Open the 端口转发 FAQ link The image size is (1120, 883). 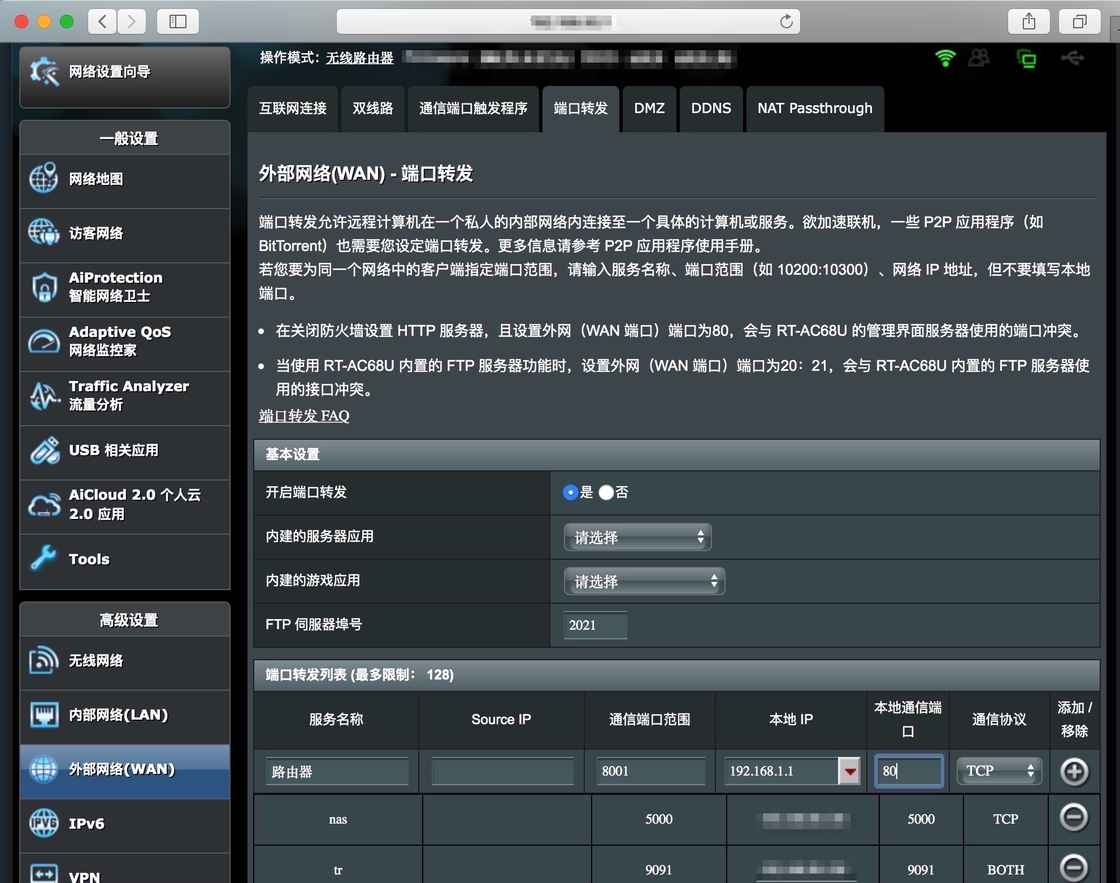click(304, 415)
